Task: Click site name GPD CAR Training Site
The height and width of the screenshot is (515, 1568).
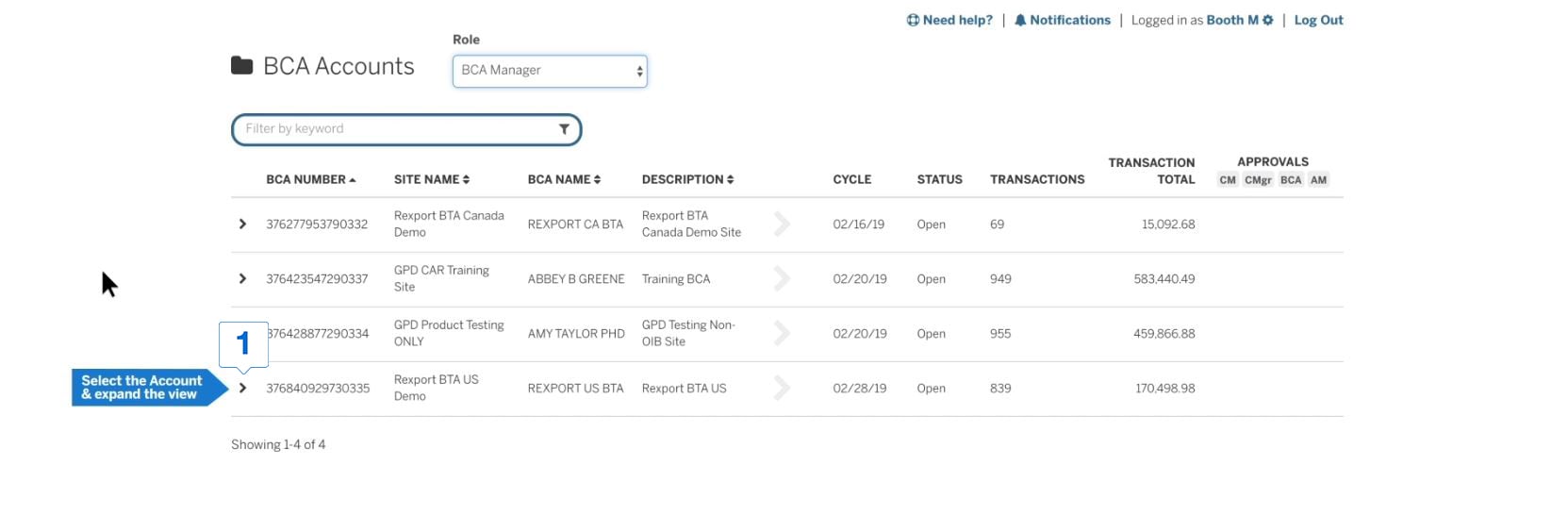Action: pos(441,279)
